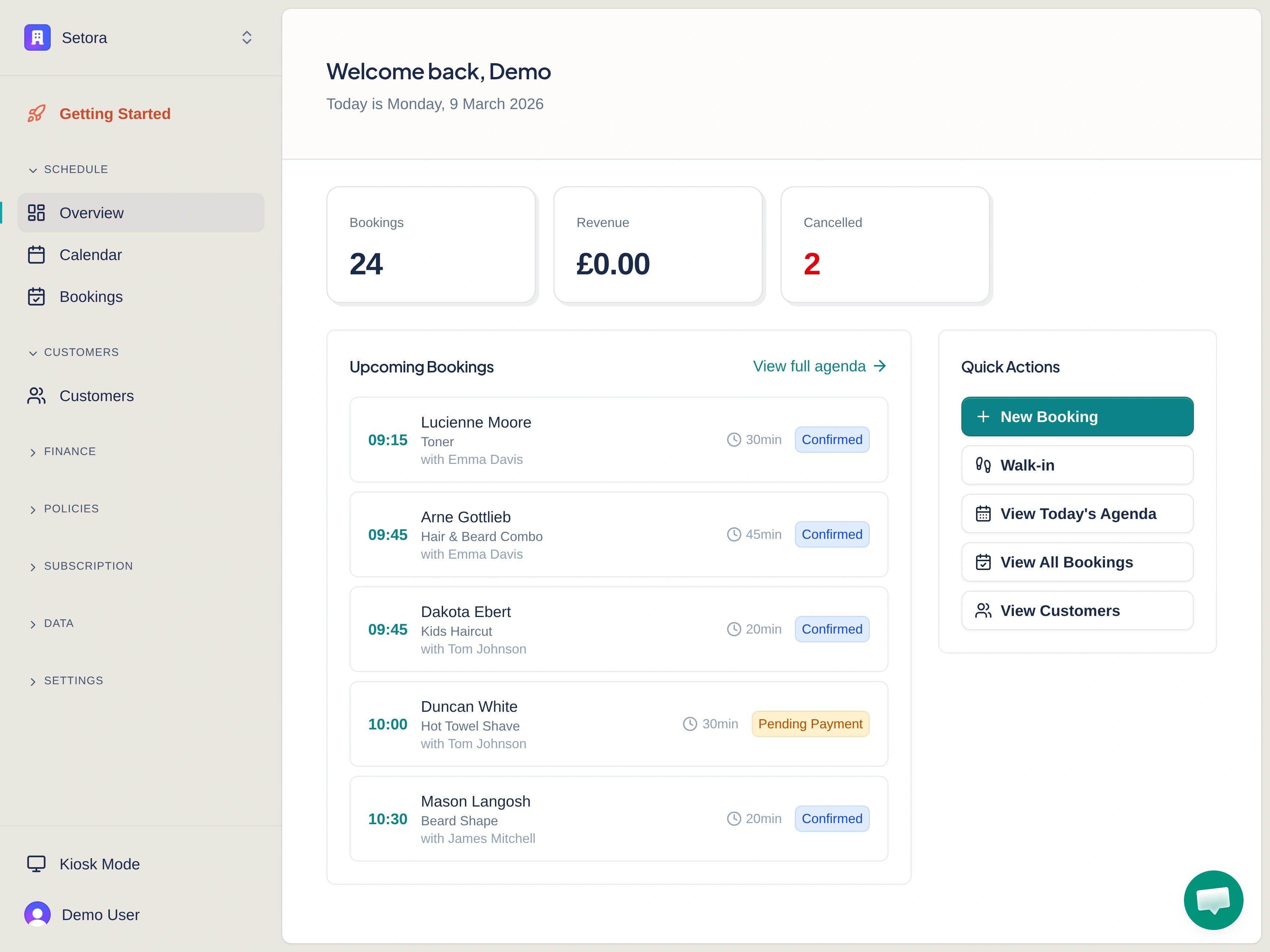The image size is (1270, 952).
Task: Open the Setora workspace switcher chevrons
Action: pyautogui.click(x=247, y=38)
